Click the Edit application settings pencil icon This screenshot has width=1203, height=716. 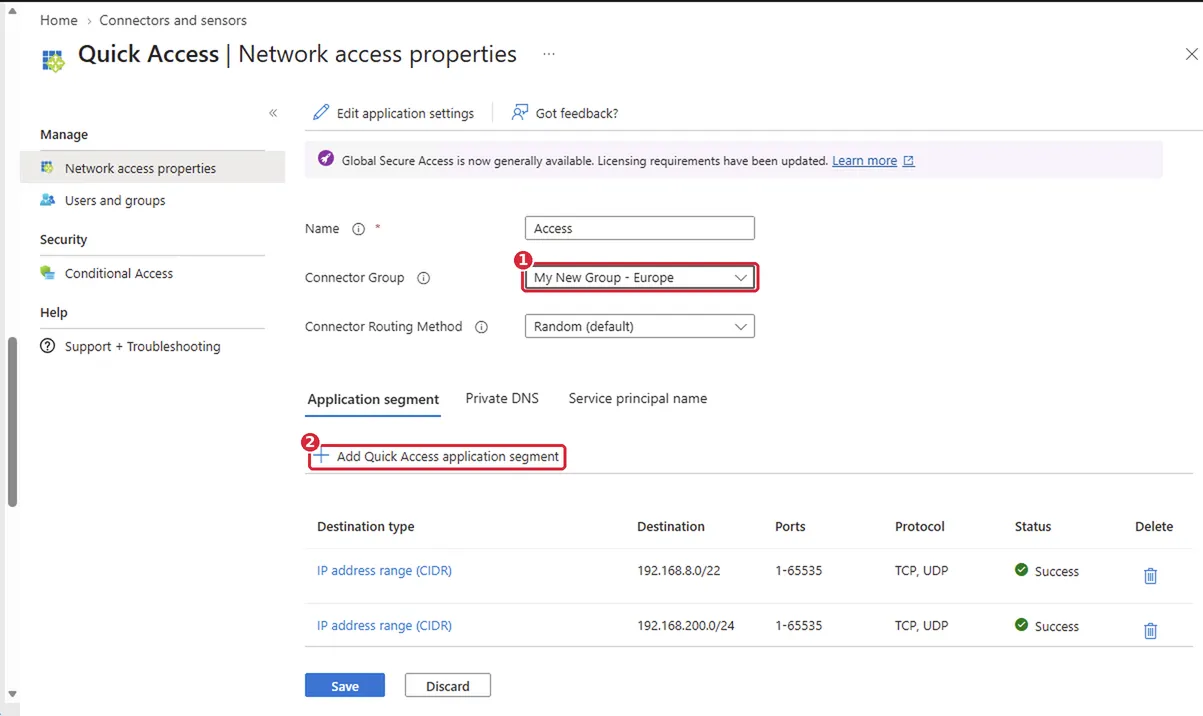[321, 112]
